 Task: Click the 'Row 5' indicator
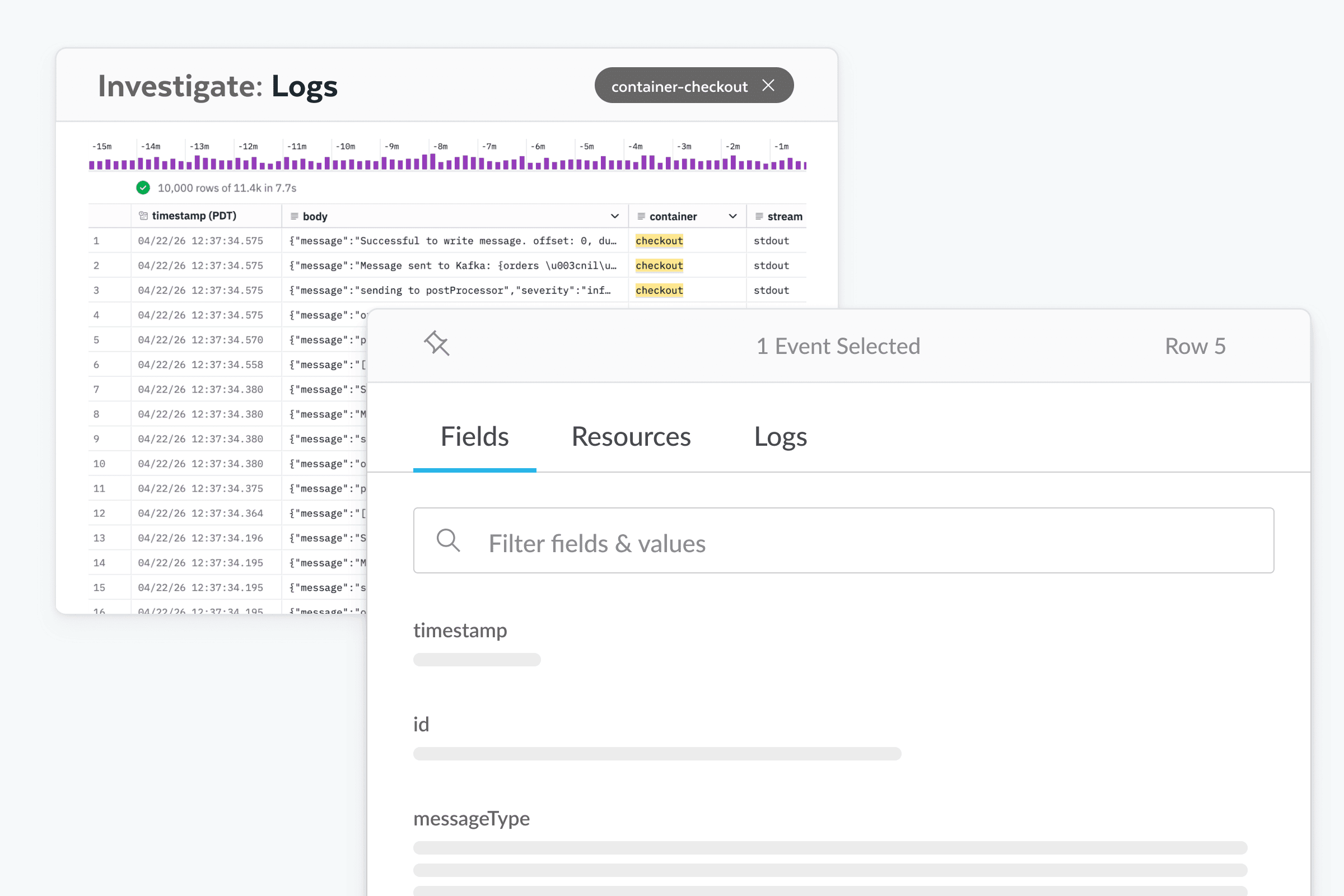tap(1195, 346)
